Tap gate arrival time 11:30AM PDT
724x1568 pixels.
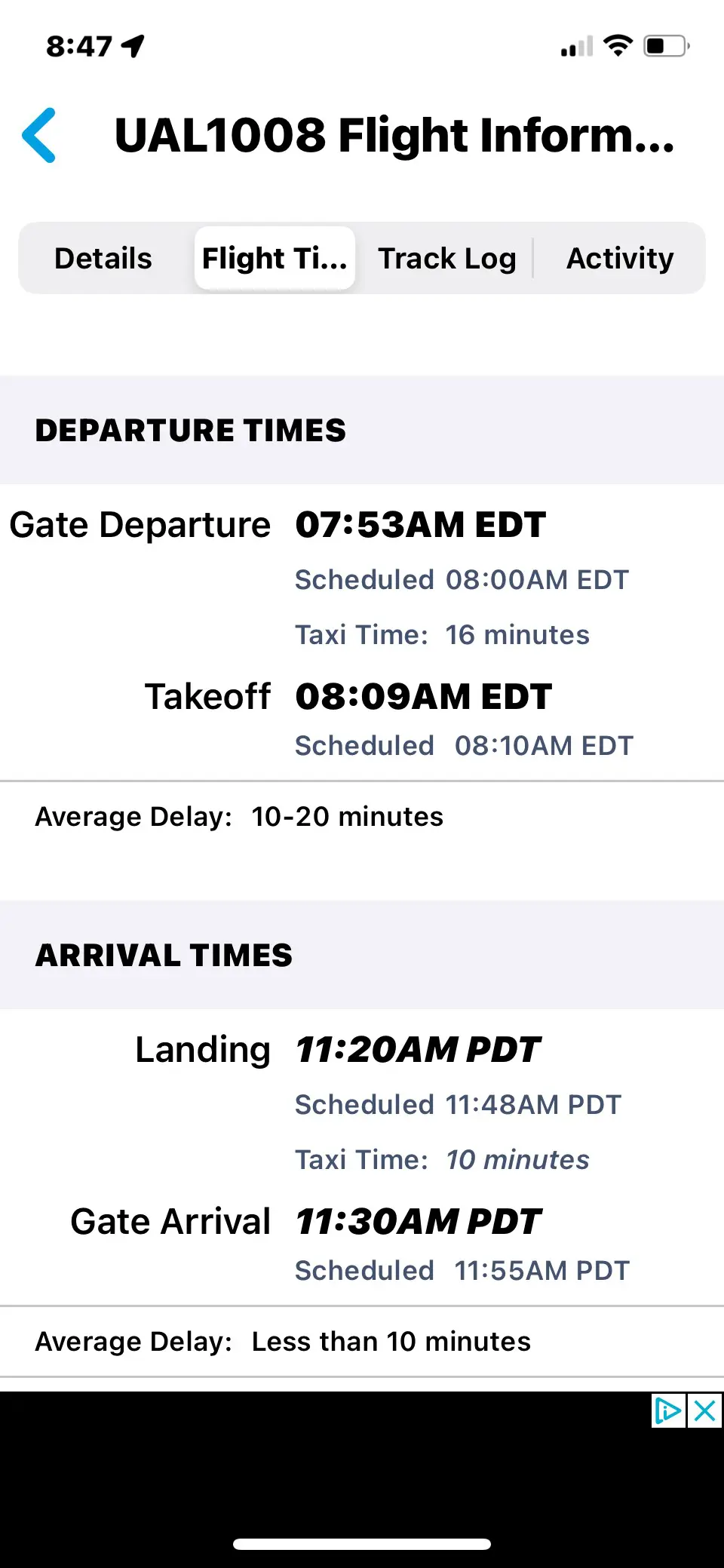[418, 1221]
